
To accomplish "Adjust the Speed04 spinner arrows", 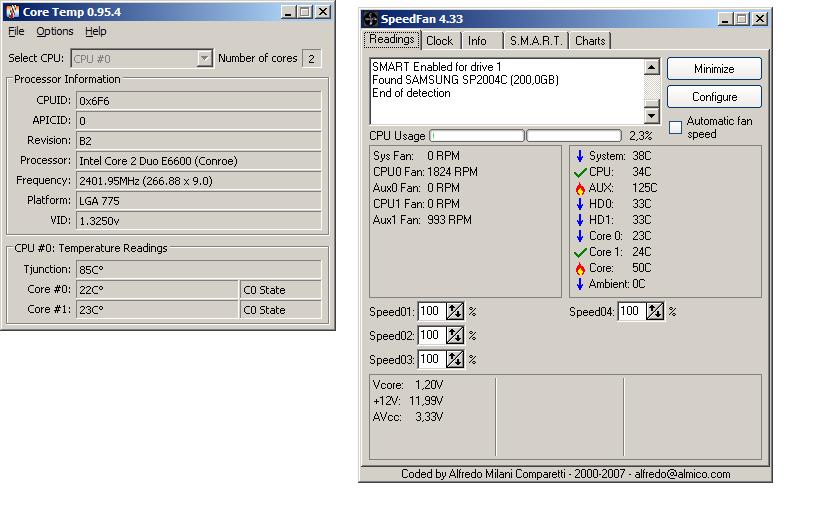I will (x=655, y=311).
